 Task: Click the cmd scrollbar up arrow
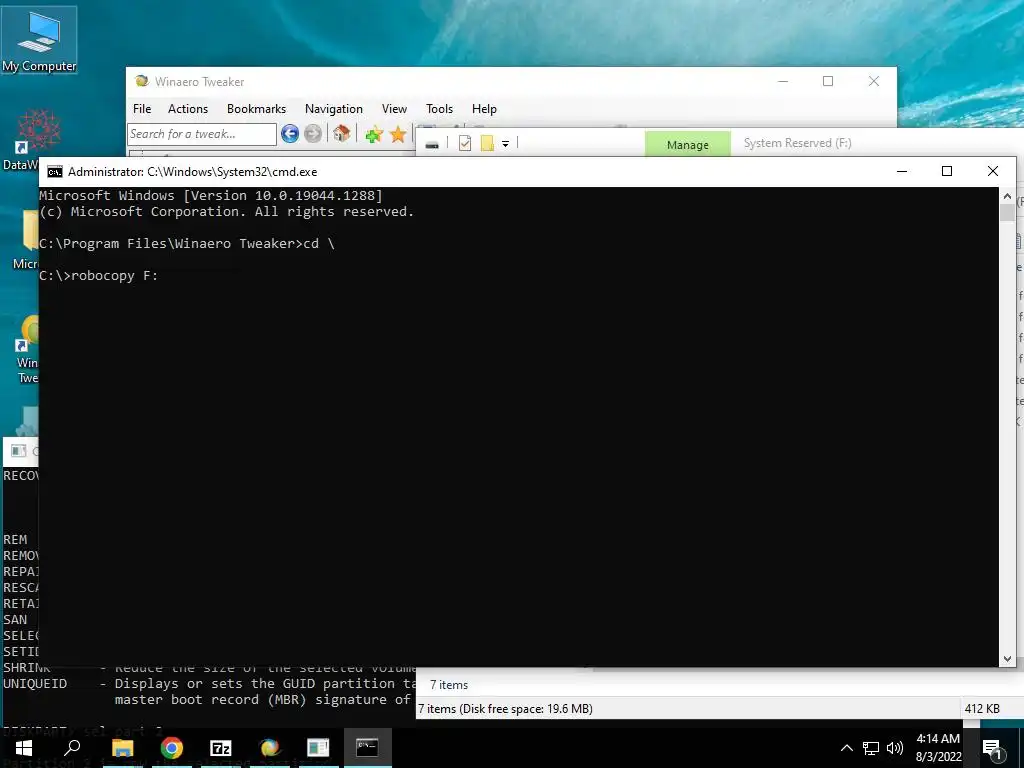pos(1007,196)
